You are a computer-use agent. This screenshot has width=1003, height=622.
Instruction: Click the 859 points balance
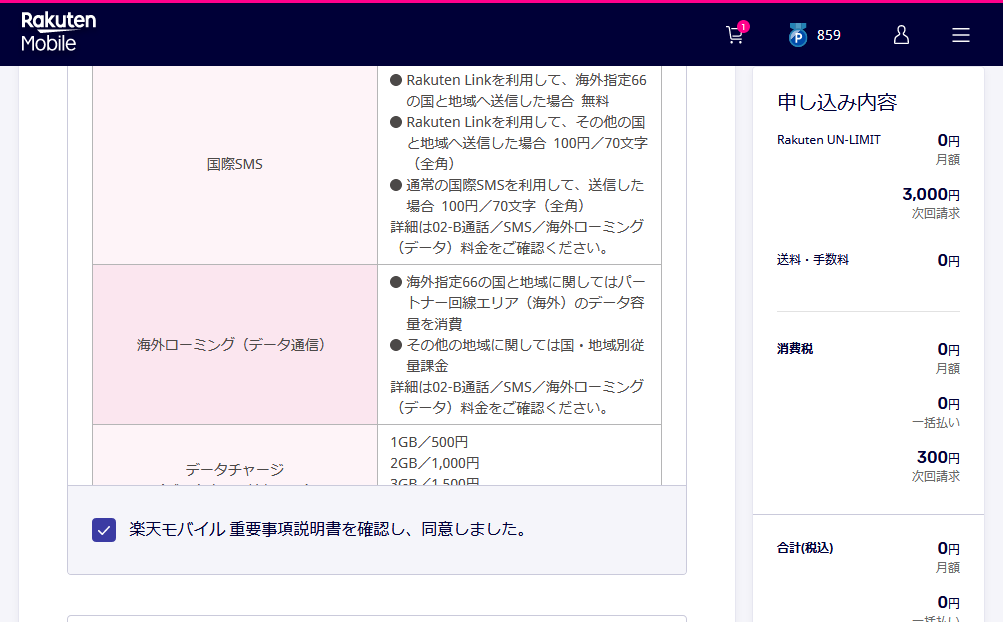coord(828,35)
